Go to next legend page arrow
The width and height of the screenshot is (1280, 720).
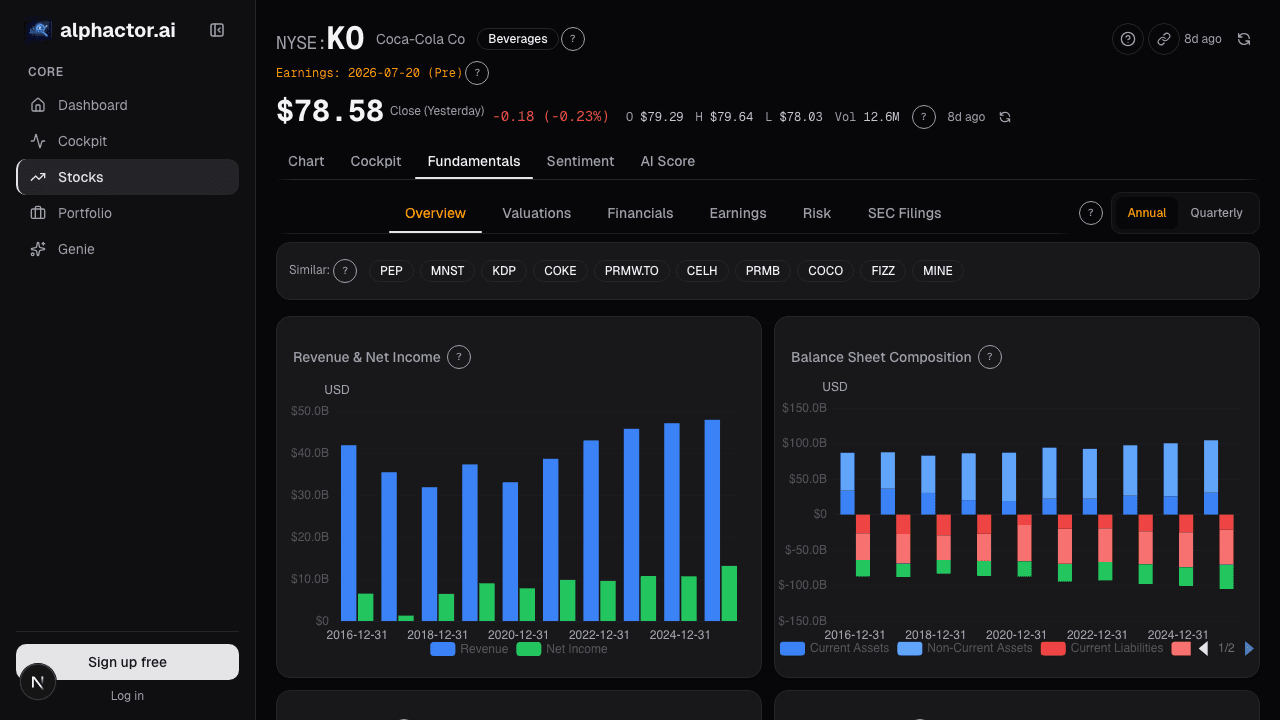pos(1249,649)
